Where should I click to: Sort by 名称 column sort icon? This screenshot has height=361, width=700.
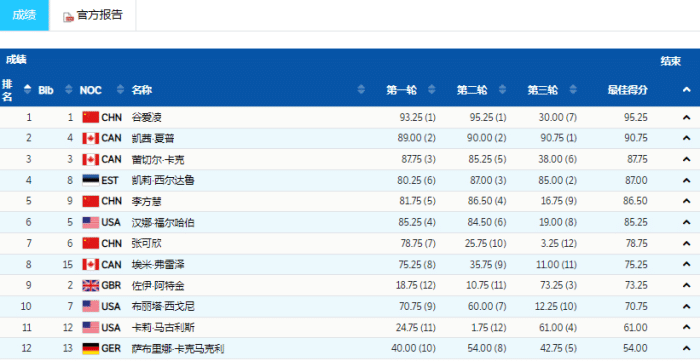coord(361,90)
